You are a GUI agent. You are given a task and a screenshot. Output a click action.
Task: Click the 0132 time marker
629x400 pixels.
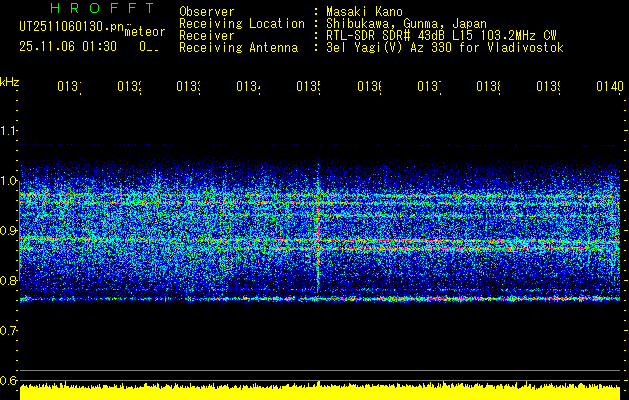click(x=129, y=86)
